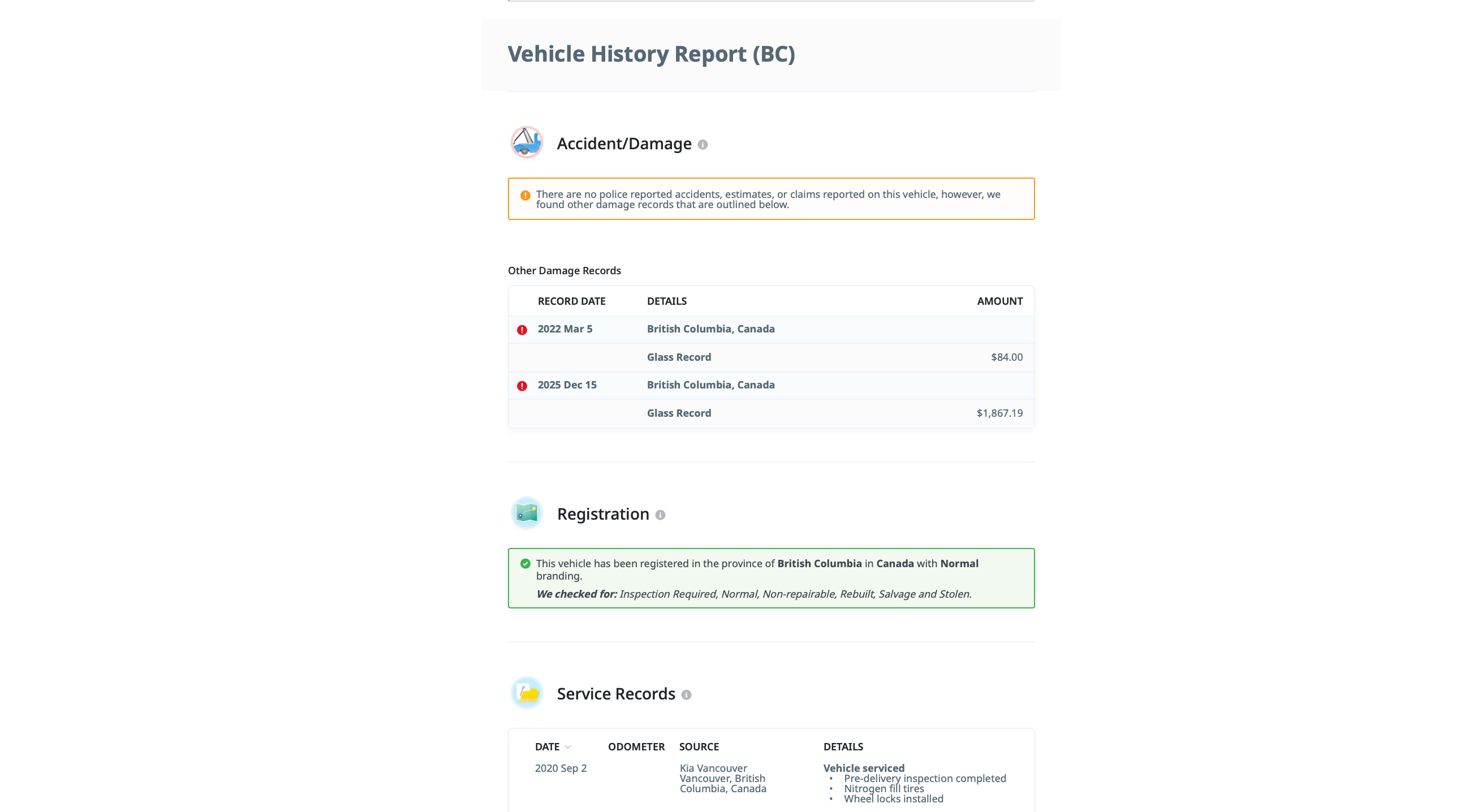Viewport: 1465px width, 812px height.
Task: Click the info icon beside Accident/Damage
Action: (703, 144)
